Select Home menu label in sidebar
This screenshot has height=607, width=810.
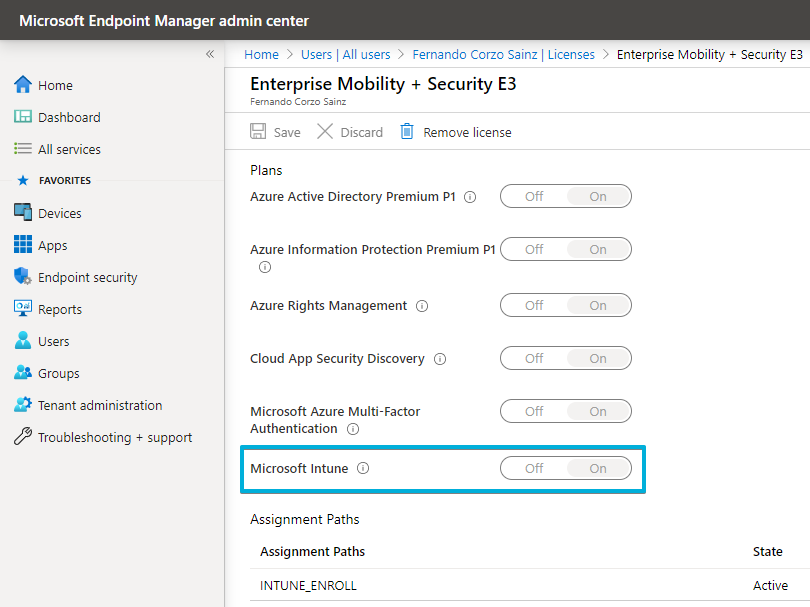pyautogui.click(x=55, y=85)
